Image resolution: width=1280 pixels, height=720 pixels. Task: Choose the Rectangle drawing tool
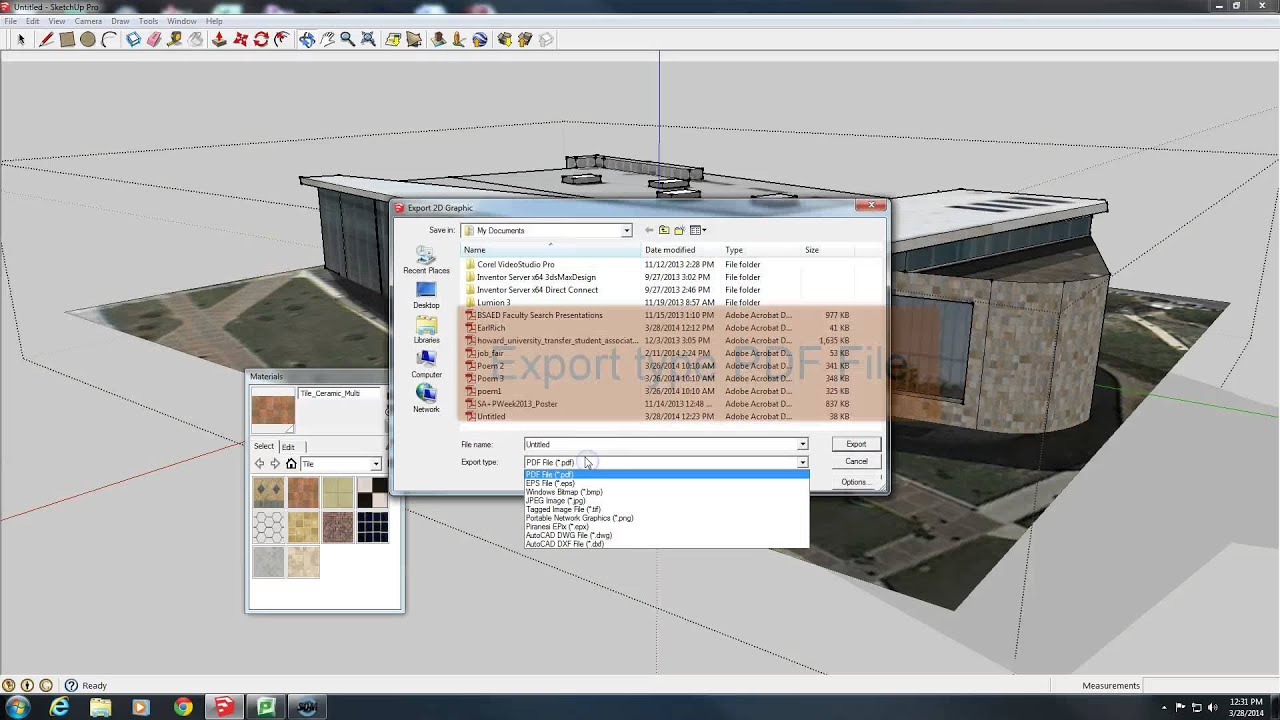(67, 39)
